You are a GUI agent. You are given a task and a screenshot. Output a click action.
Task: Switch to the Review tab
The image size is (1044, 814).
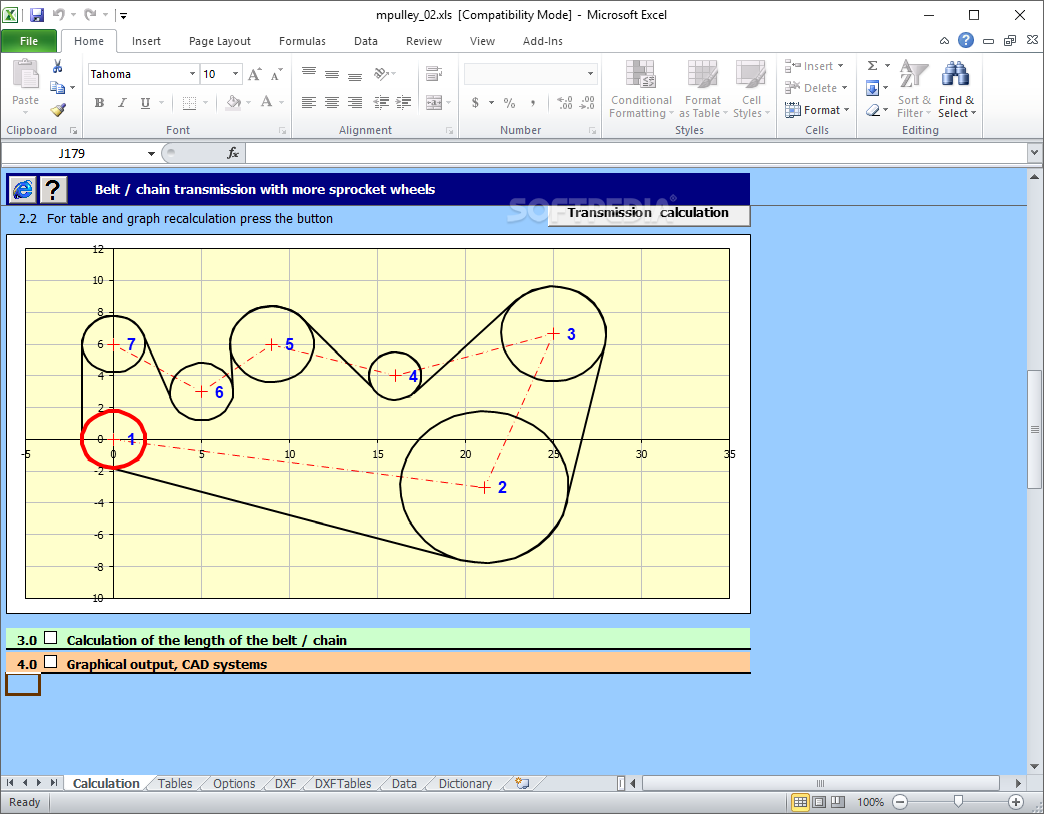point(423,41)
